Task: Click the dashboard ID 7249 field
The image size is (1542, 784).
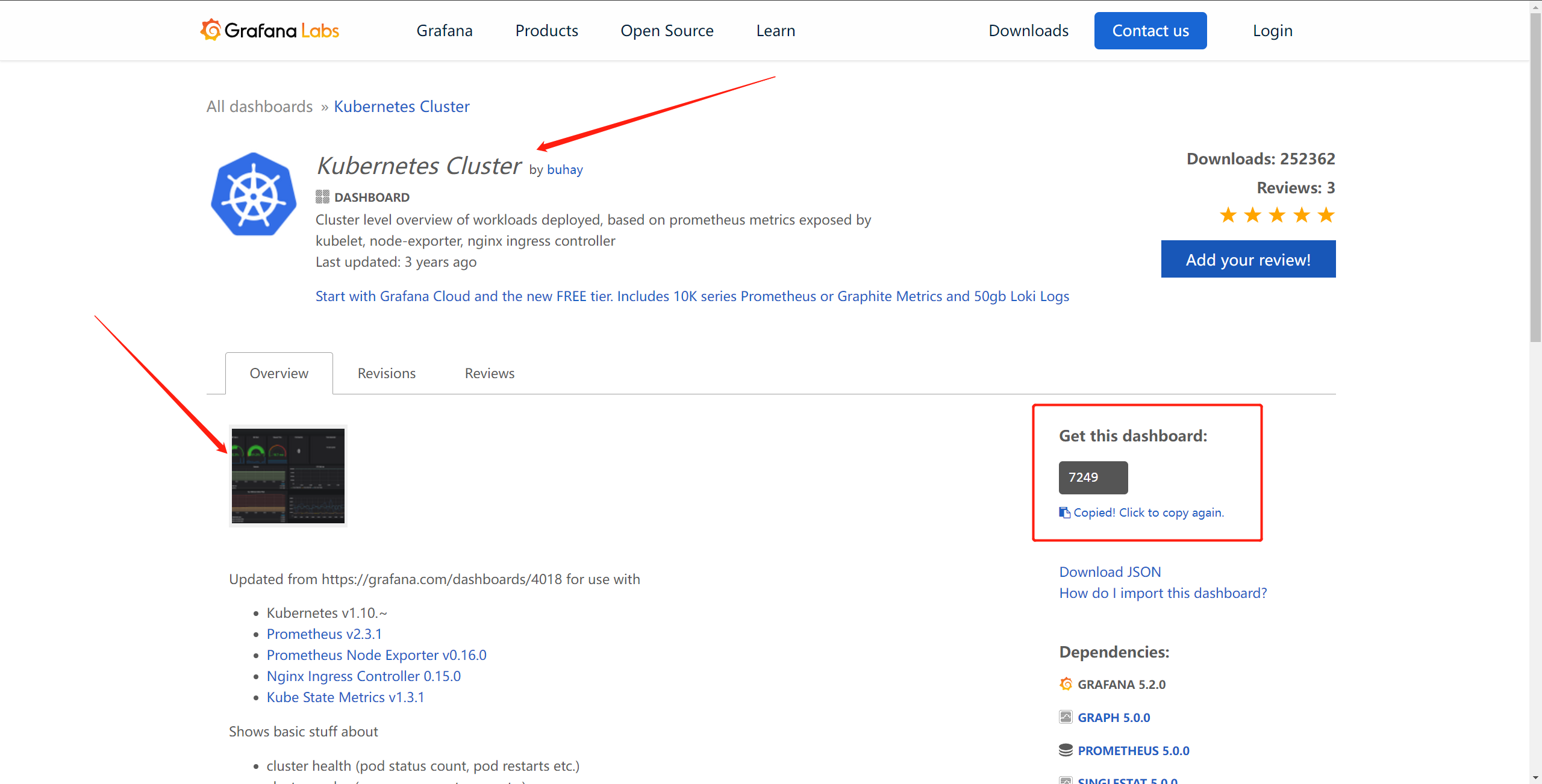Action: point(1093,478)
